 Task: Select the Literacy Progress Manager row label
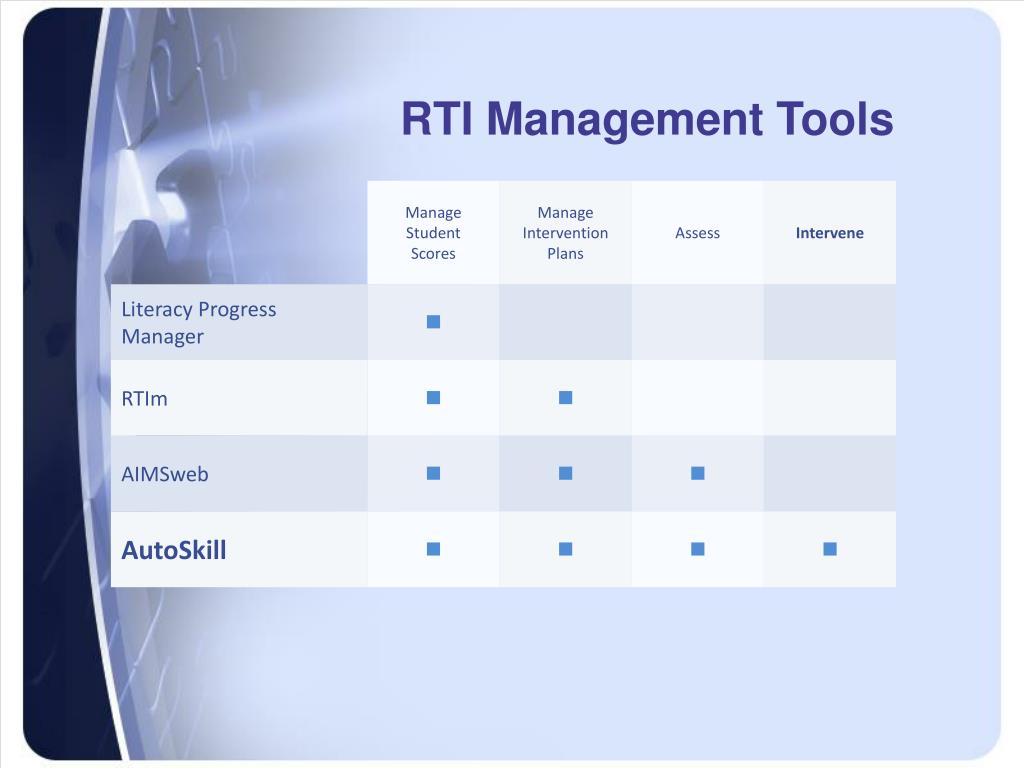(199, 323)
